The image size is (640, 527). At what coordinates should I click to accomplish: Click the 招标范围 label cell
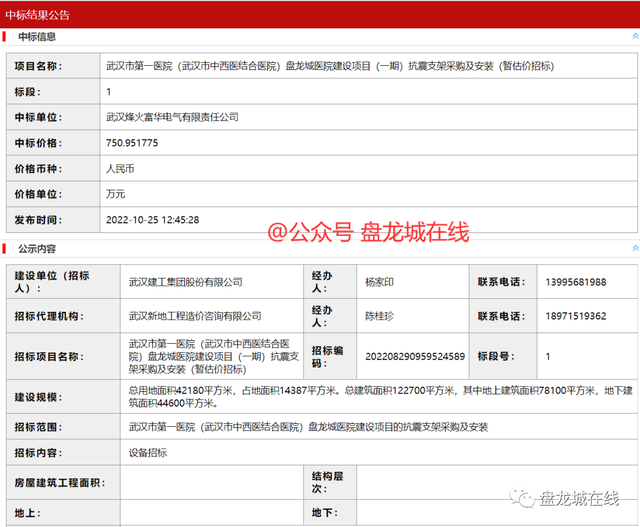[63, 427]
